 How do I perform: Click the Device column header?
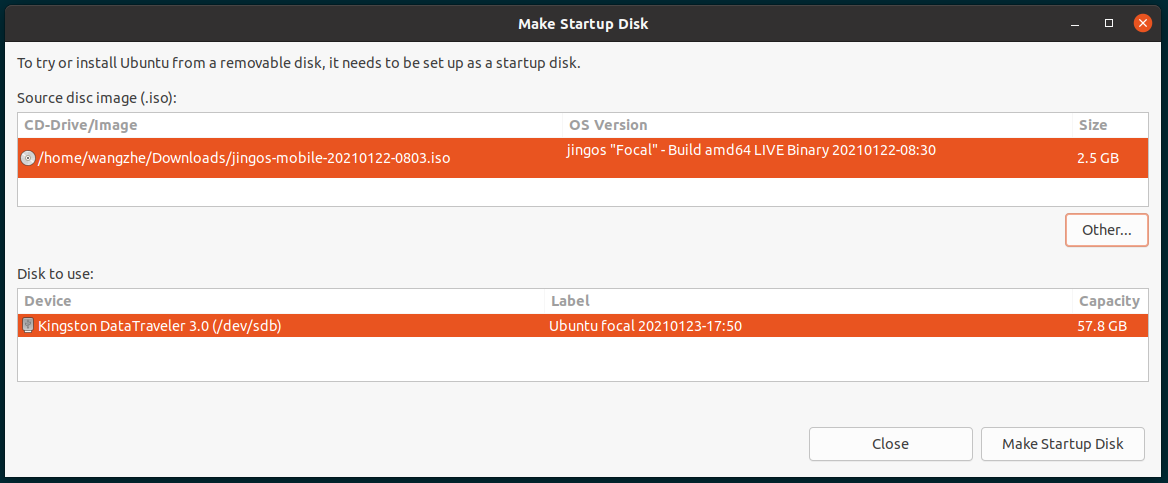(48, 300)
